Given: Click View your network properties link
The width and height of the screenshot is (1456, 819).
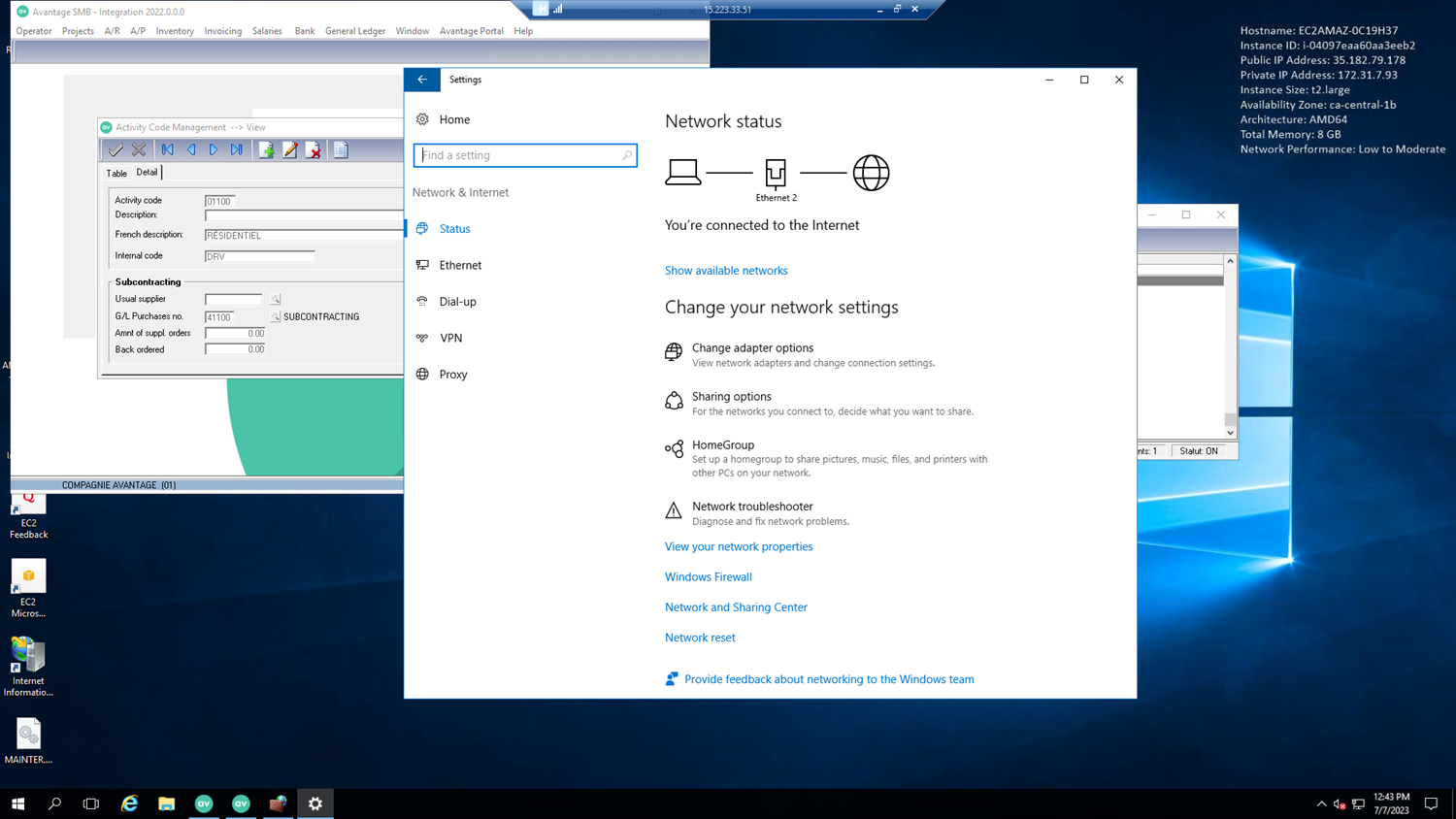Looking at the screenshot, I should tap(739, 546).
